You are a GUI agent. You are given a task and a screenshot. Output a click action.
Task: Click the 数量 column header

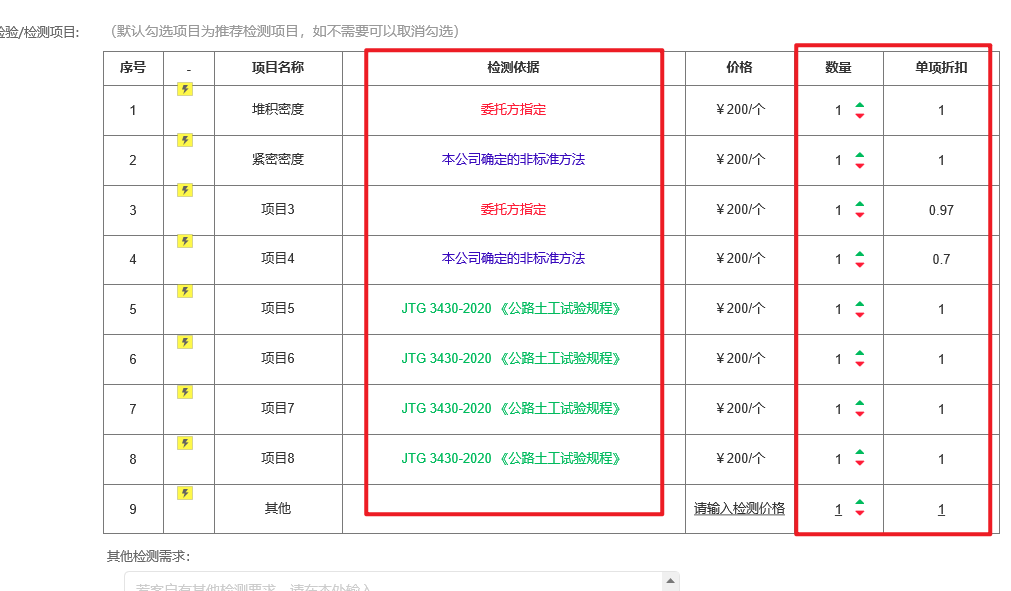[838, 67]
